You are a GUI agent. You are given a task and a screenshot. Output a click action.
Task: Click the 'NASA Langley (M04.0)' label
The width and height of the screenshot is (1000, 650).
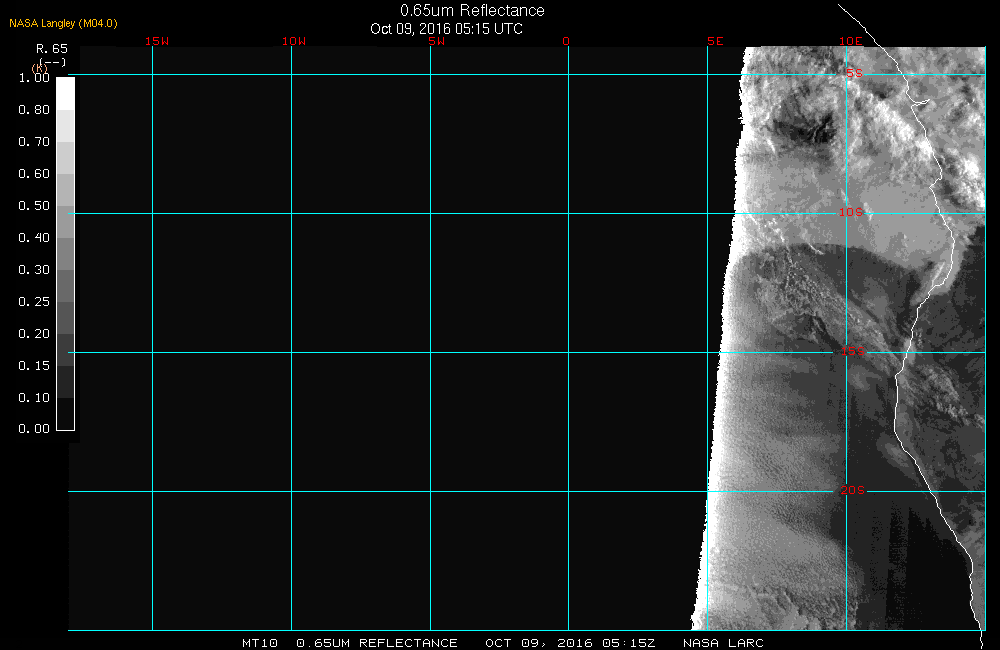[63, 24]
